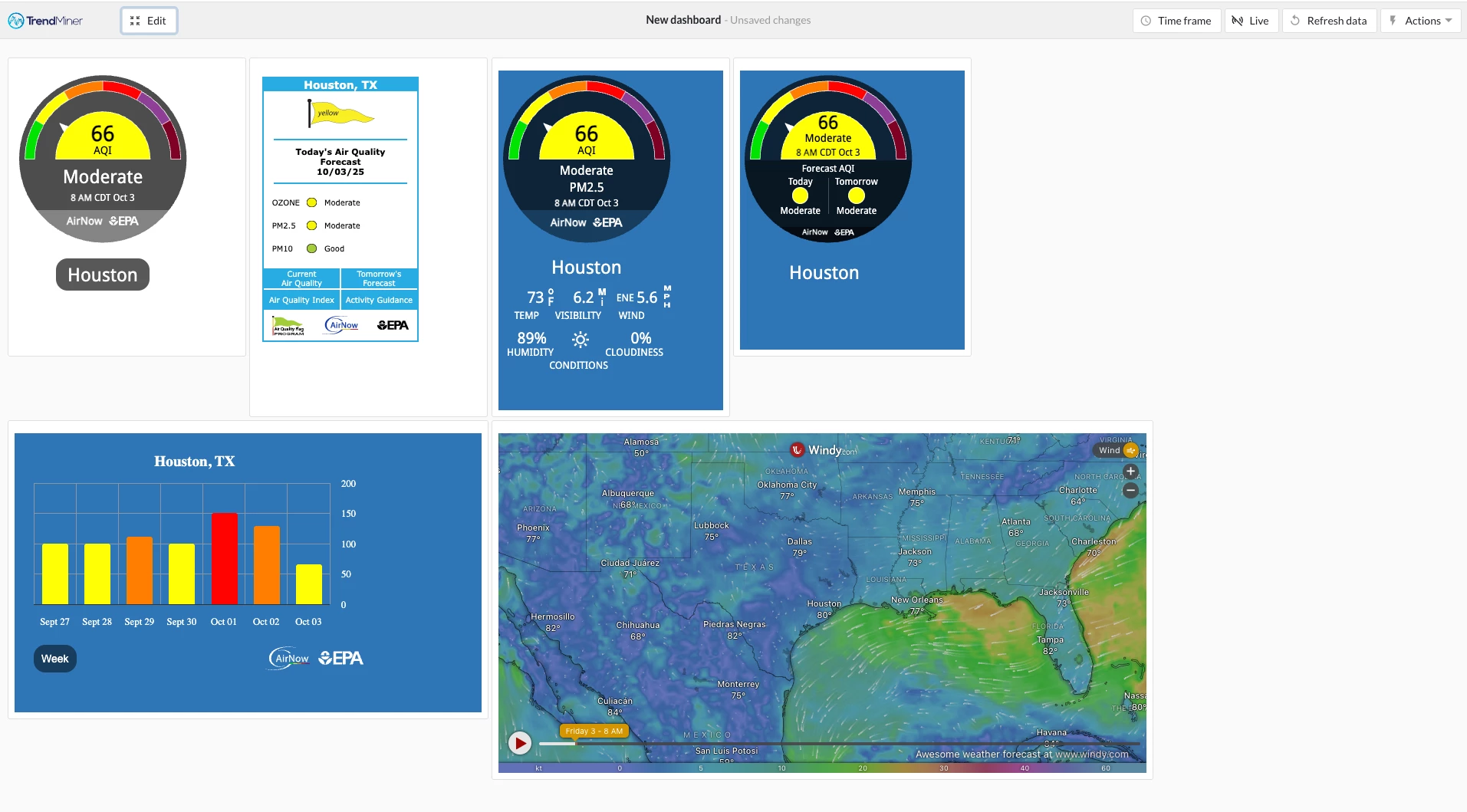Click the OZONE Moderate yellow indicator

(312, 202)
